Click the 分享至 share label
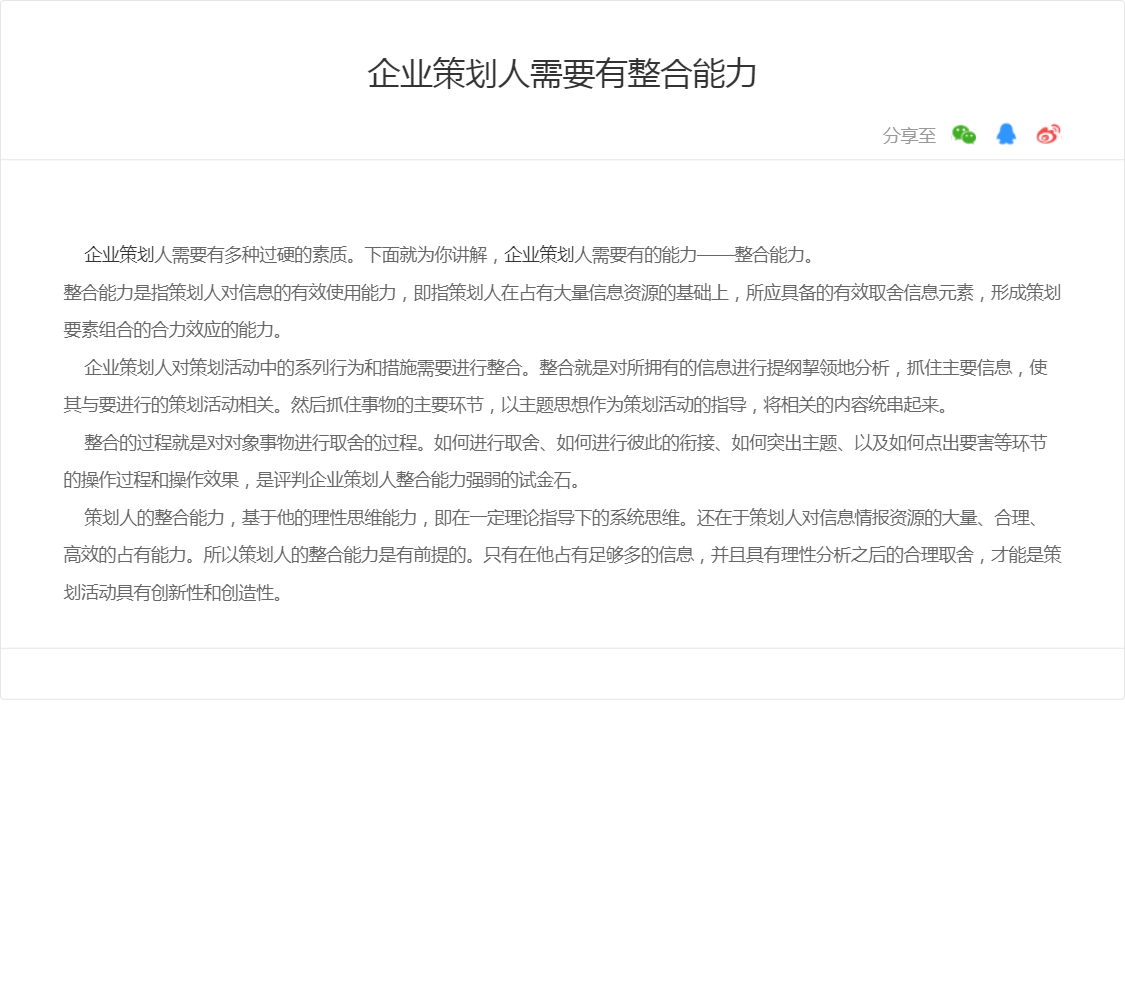Image resolution: width=1125 pixels, height=1000 pixels. (909, 136)
